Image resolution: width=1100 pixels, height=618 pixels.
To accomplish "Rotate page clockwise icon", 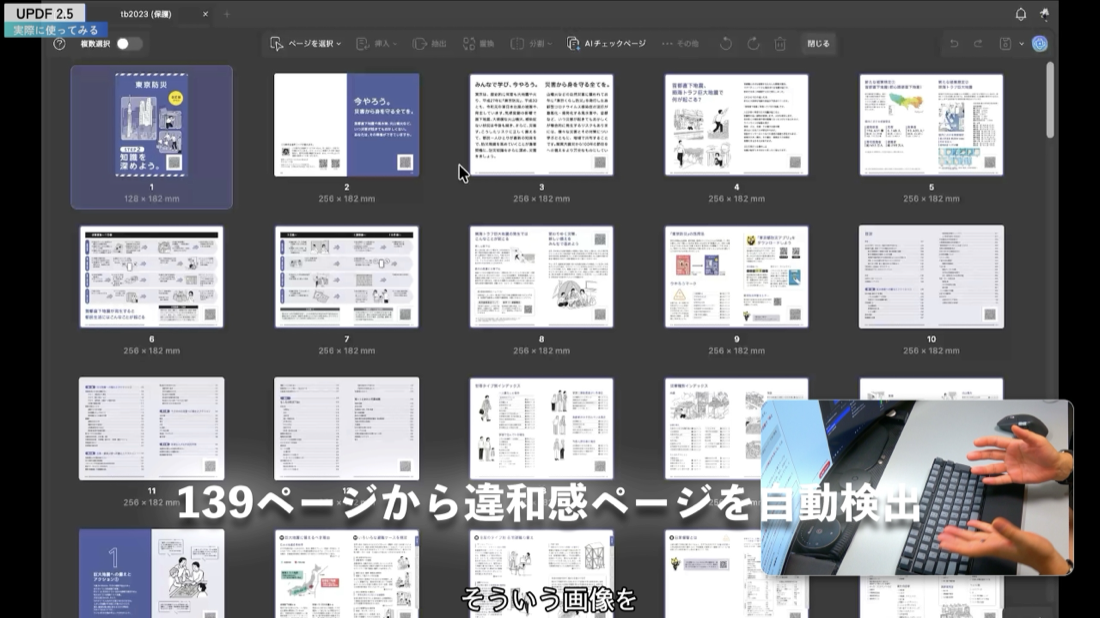I will (753, 43).
